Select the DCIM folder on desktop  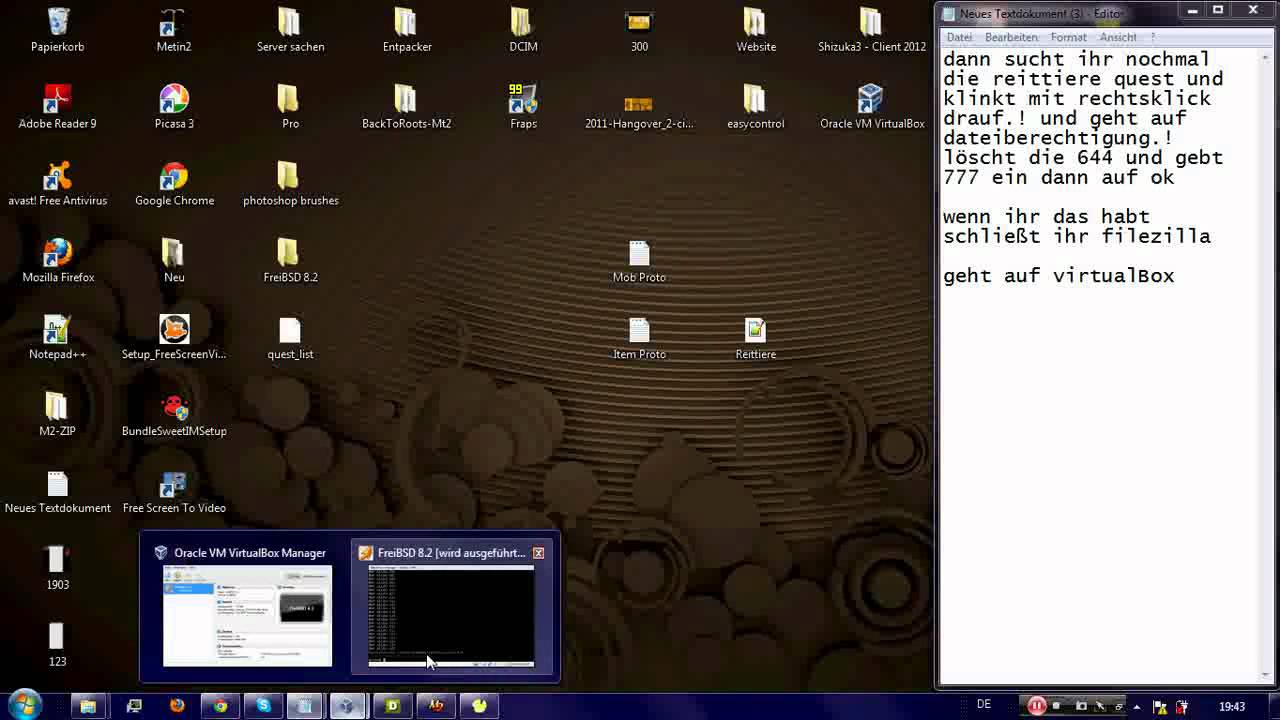(x=523, y=29)
